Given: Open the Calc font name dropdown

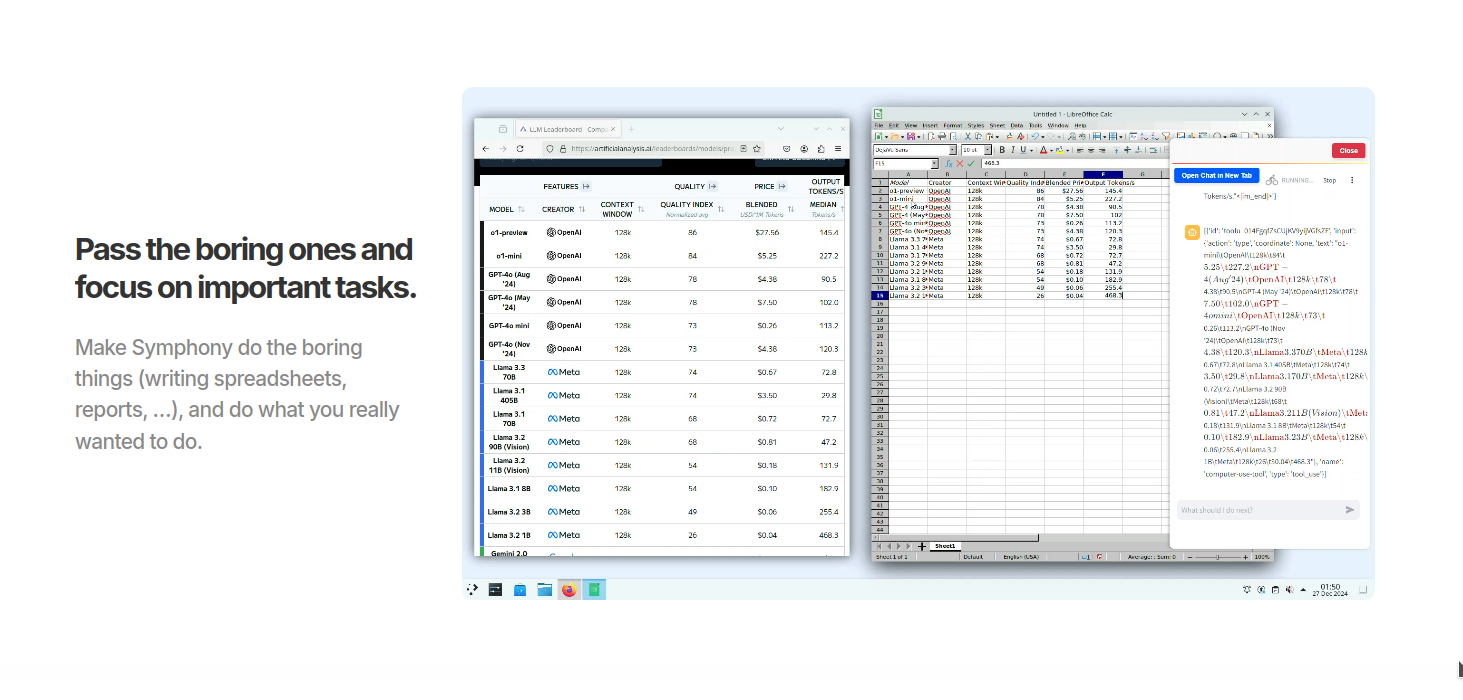Looking at the screenshot, I should point(953,150).
